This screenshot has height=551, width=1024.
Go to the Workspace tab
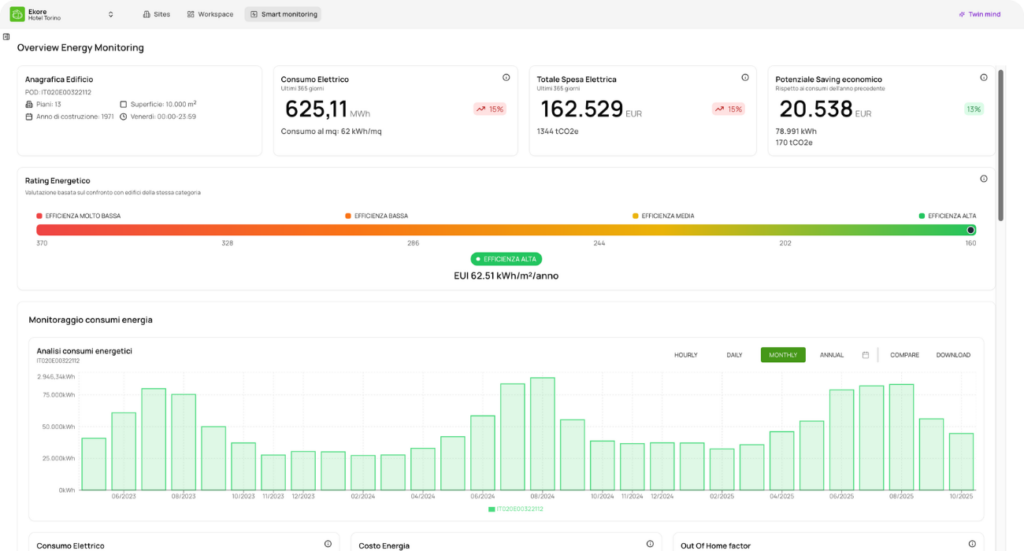[210, 14]
